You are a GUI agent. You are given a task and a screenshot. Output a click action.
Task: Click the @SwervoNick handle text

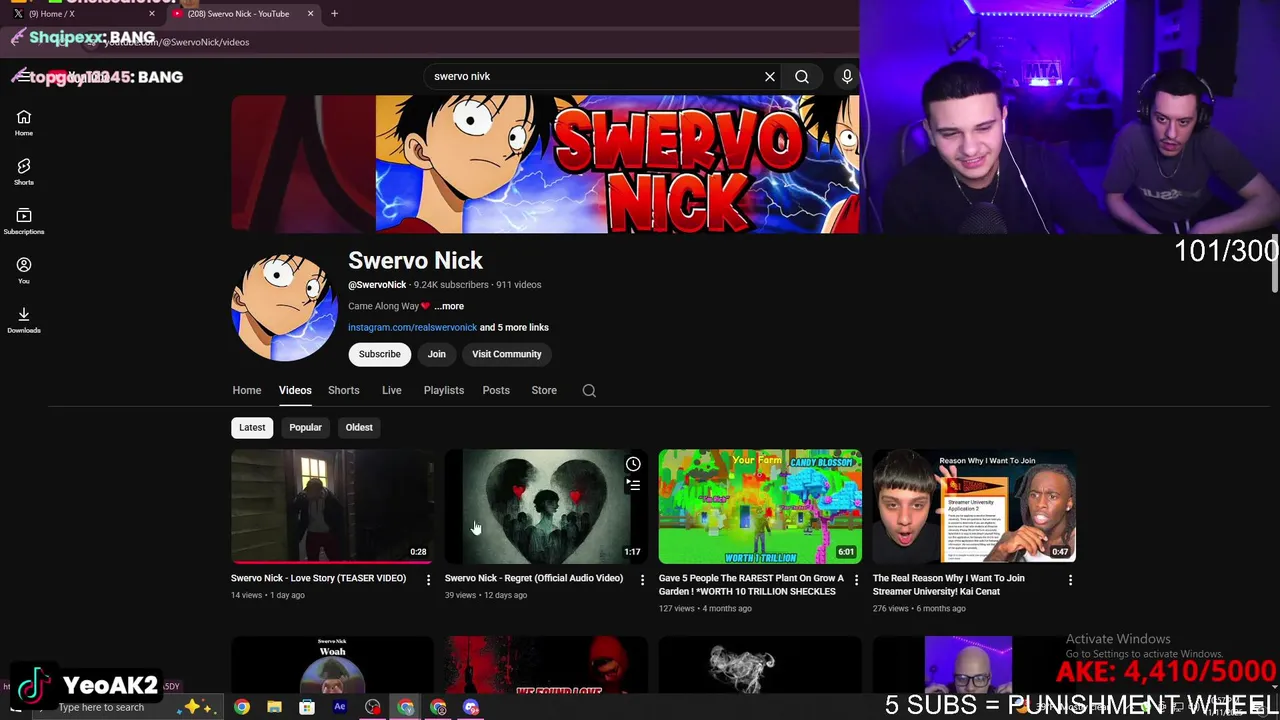tap(377, 285)
